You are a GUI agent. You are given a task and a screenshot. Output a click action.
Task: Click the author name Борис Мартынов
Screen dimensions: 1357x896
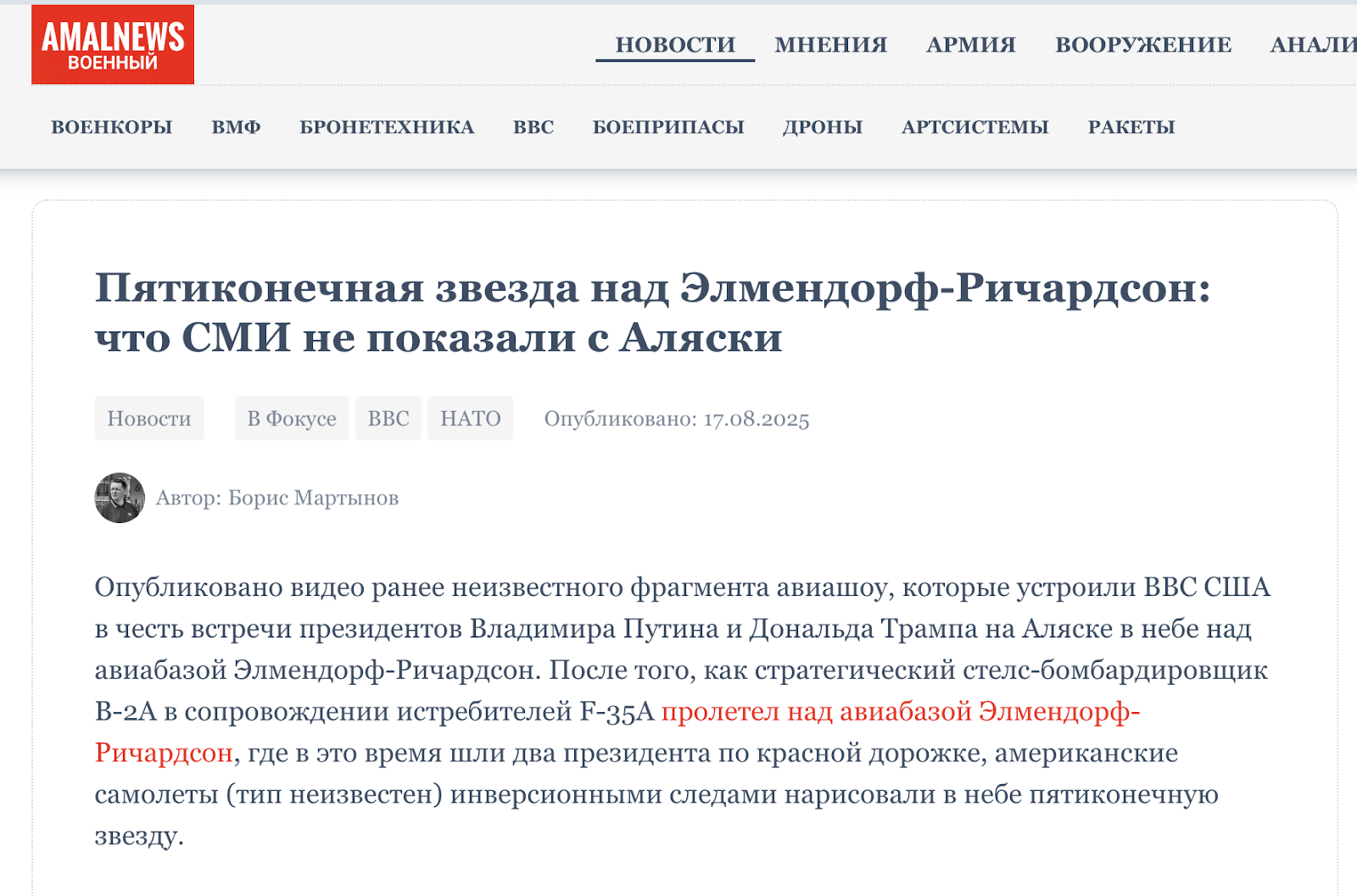point(313,498)
